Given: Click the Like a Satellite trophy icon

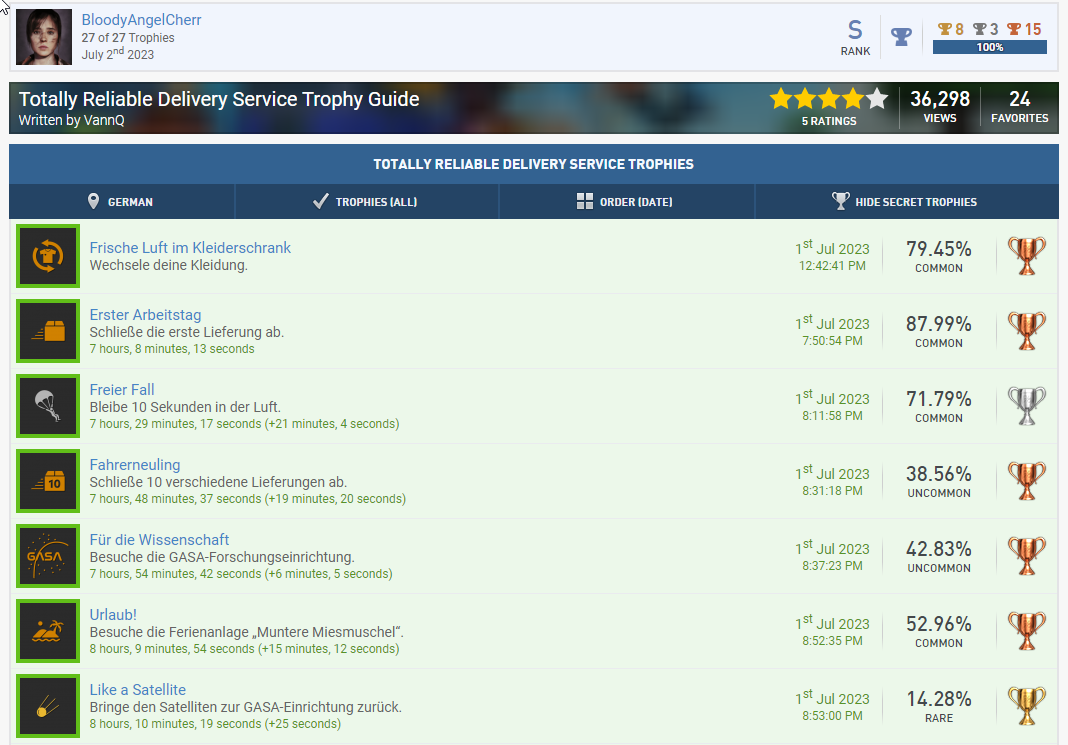Looking at the screenshot, I should (x=47, y=706).
